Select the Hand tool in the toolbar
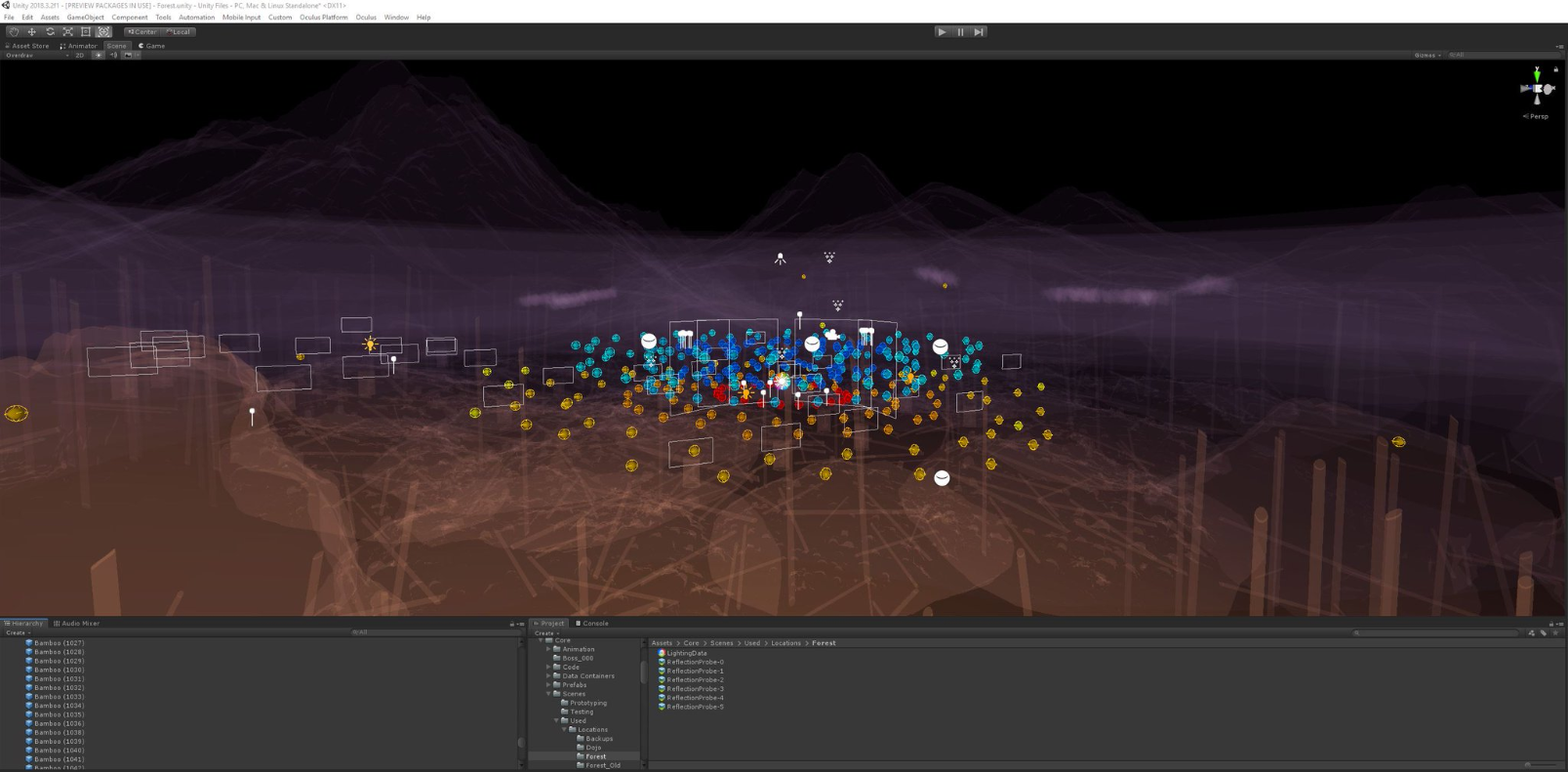This screenshot has height=772, width=1568. [14, 32]
